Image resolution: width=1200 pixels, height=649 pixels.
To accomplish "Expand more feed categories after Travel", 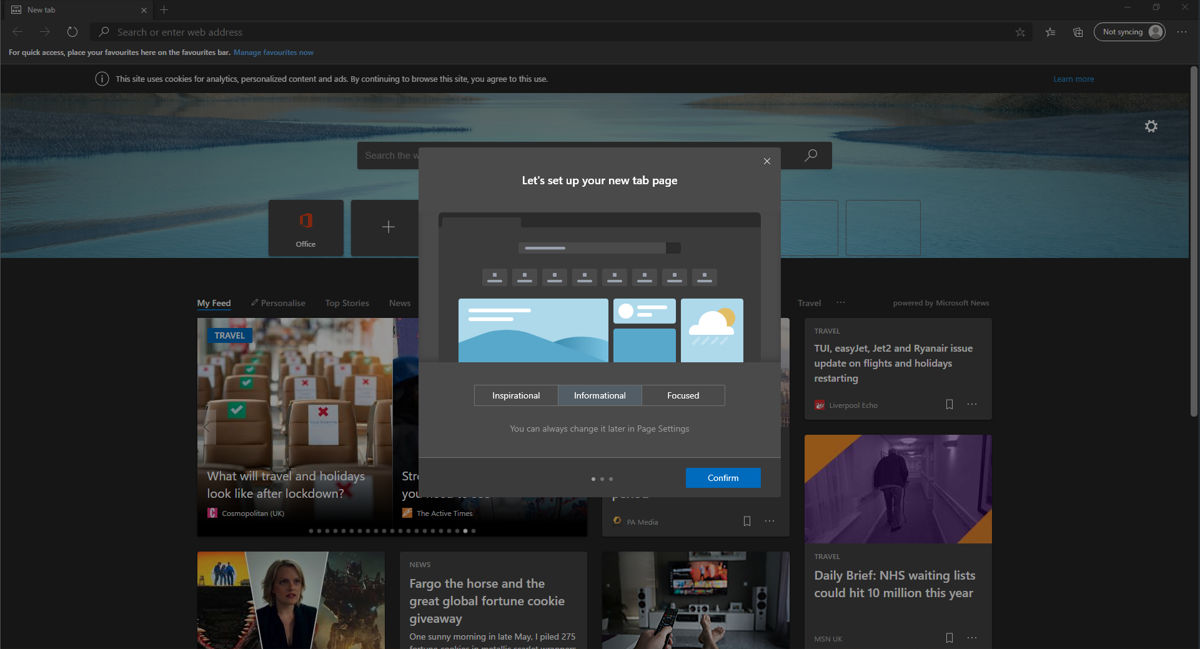I will pos(840,303).
